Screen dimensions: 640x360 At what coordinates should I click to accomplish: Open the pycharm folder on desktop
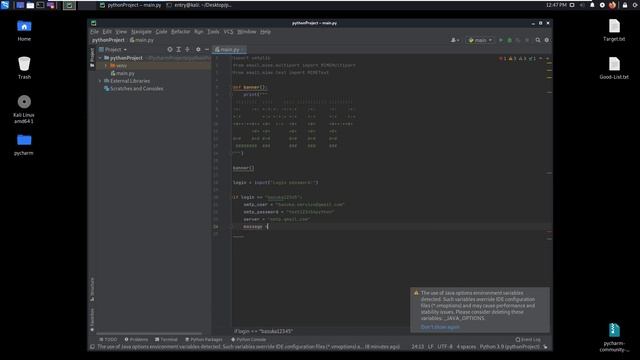coord(24,144)
